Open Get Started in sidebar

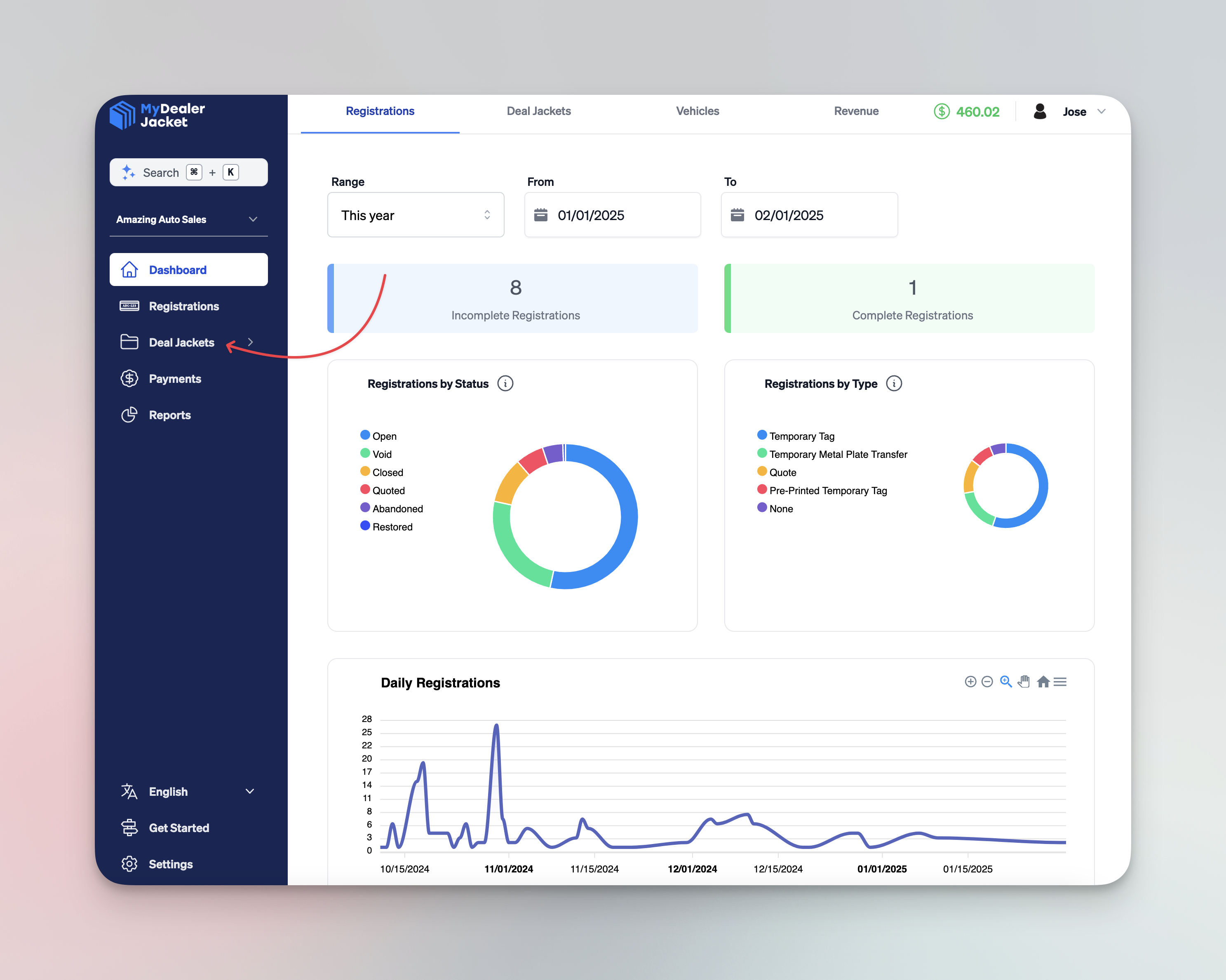click(178, 828)
